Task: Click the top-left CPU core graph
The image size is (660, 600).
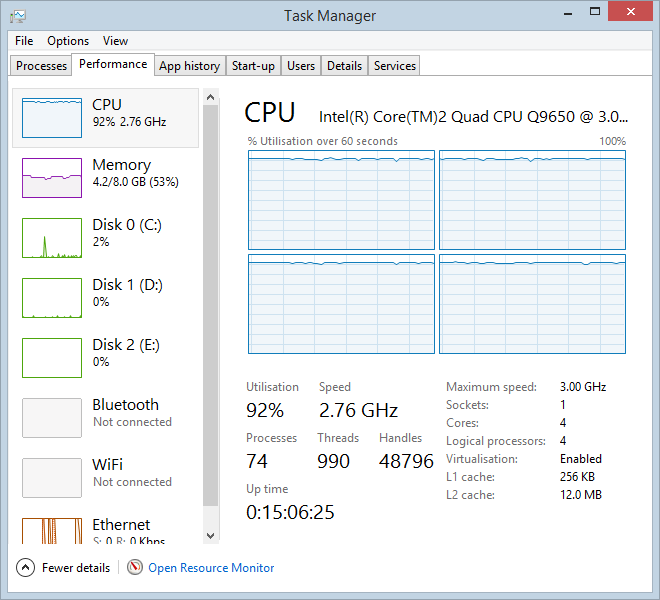Action: point(341,198)
